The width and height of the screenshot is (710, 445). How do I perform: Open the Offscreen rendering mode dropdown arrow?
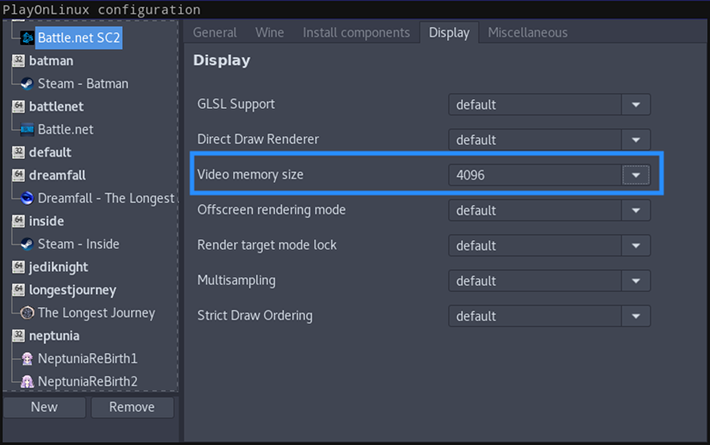(x=636, y=211)
